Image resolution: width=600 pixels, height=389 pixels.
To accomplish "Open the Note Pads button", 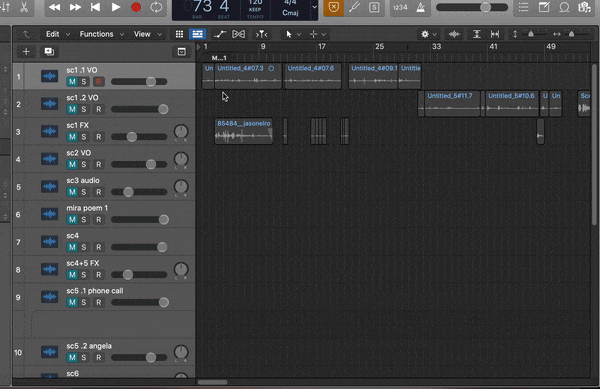I will (x=544, y=7).
